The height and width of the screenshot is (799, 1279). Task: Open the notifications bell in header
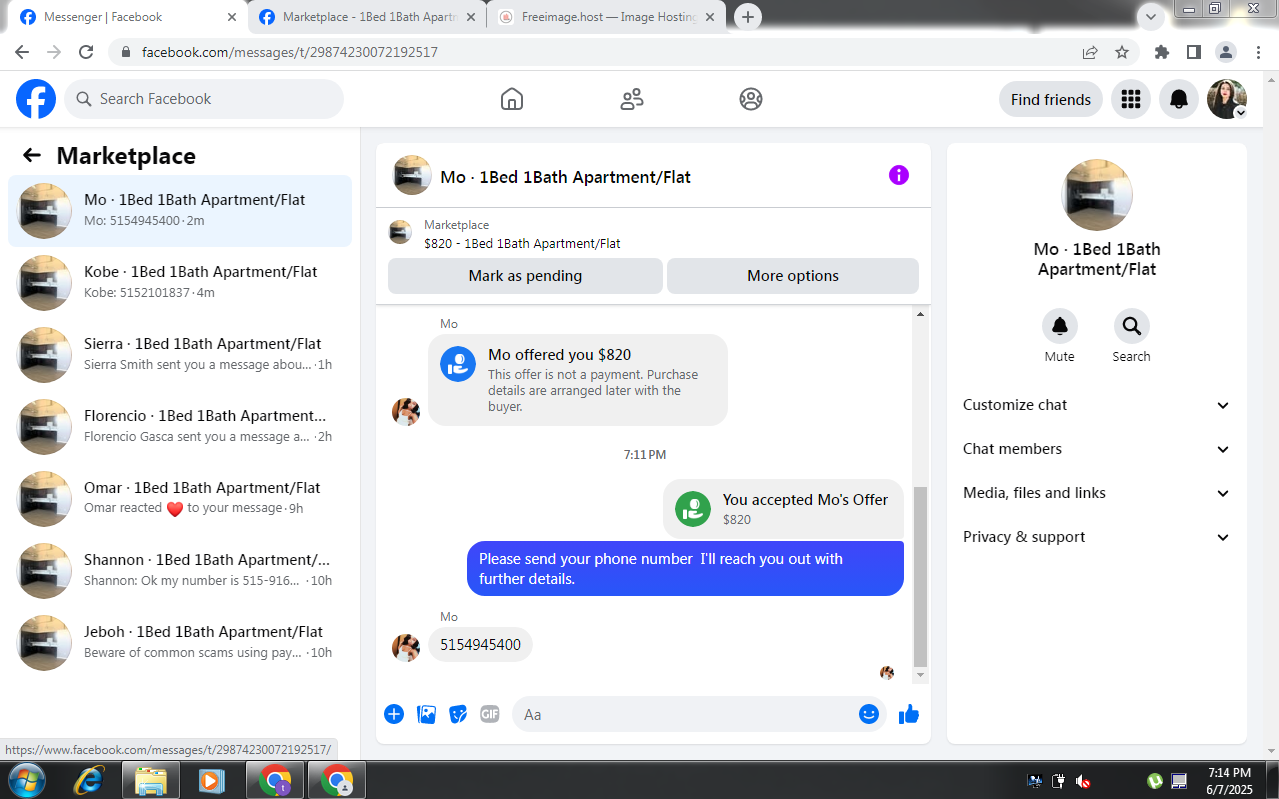(1179, 99)
